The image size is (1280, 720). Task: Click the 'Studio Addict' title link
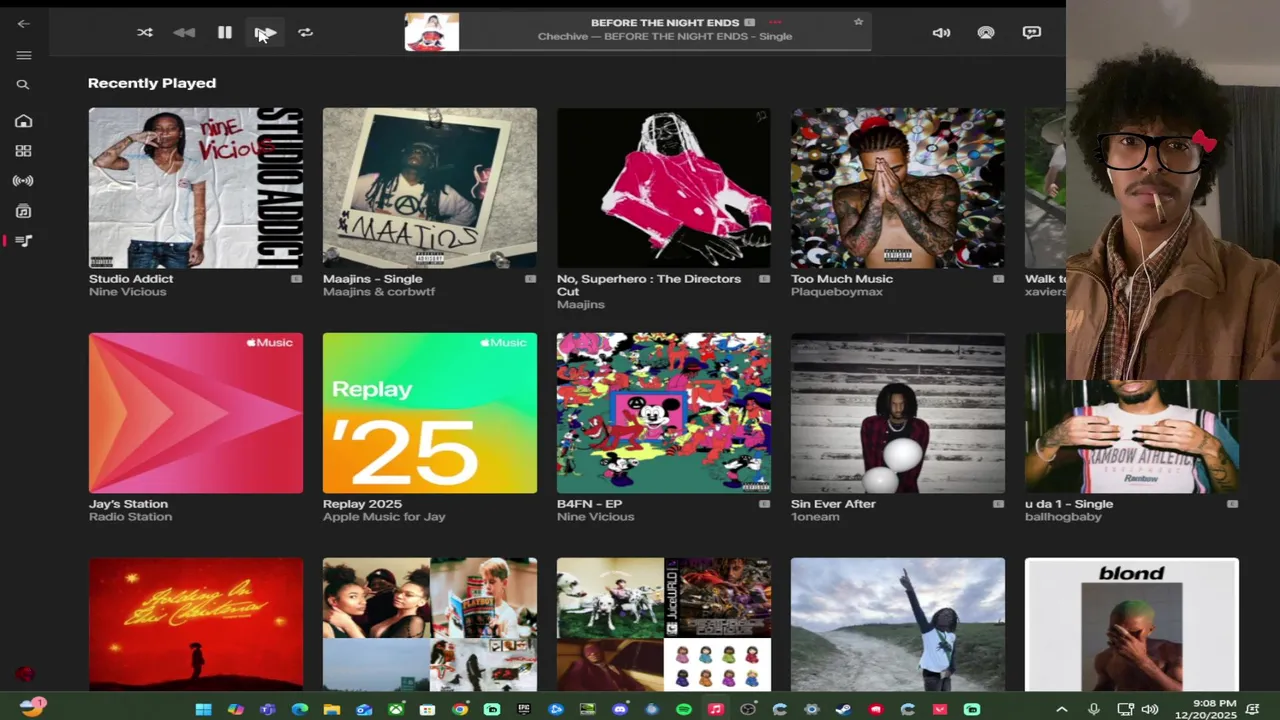pyautogui.click(x=131, y=279)
